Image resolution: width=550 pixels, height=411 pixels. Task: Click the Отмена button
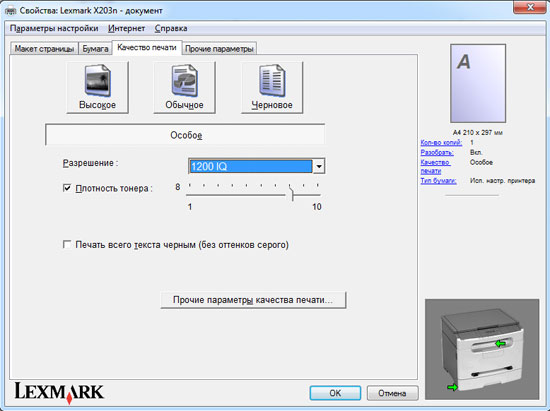point(392,393)
